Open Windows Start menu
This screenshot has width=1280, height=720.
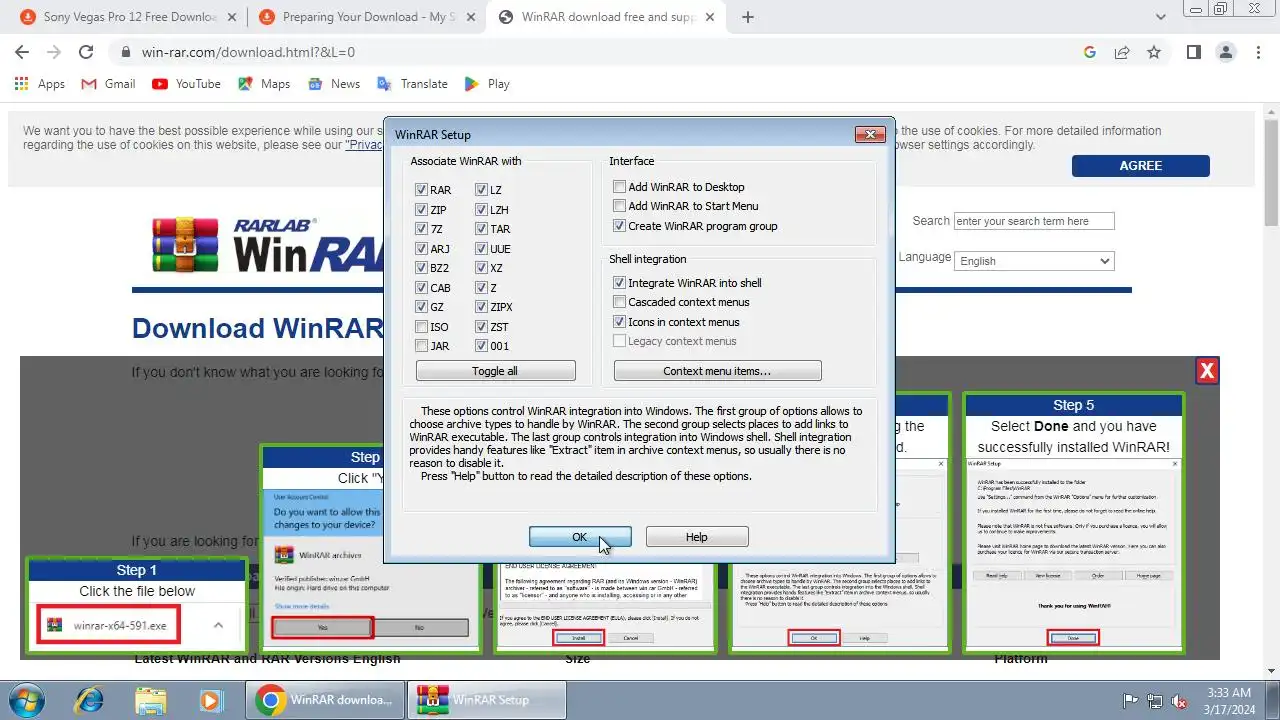coord(26,700)
